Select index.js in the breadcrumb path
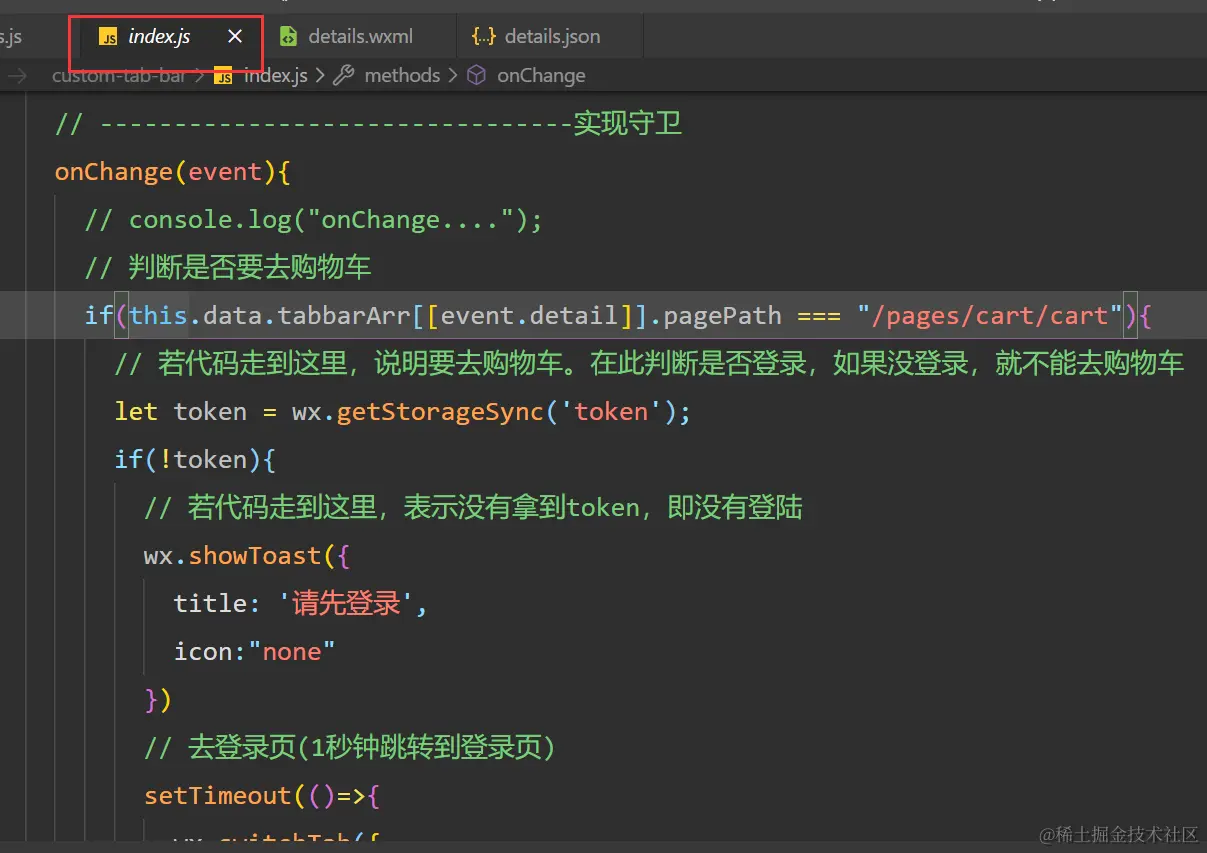Image resolution: width=1207 pixels, height=853 pixels. [x=276, y=75]
